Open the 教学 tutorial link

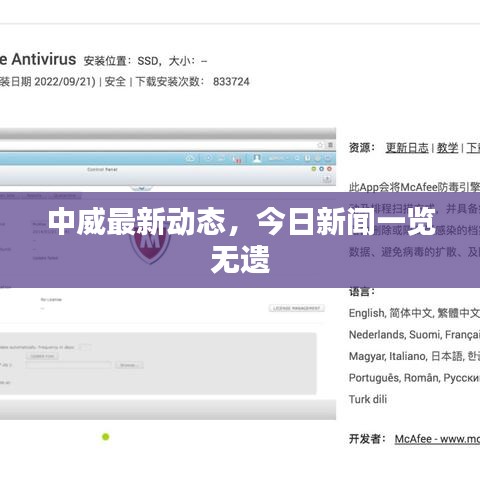coord(447,148)
